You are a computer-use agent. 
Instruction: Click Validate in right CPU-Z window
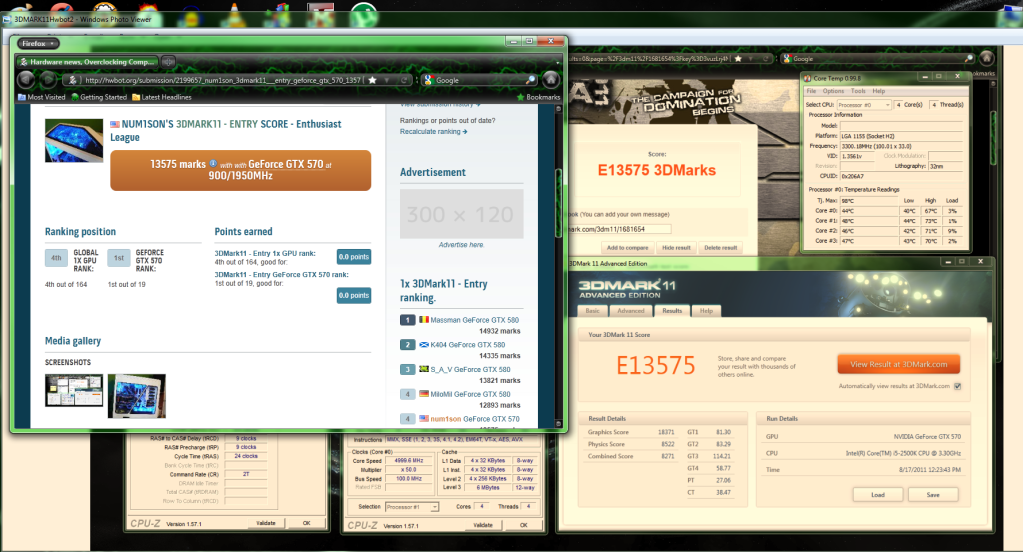coord(483,525)
